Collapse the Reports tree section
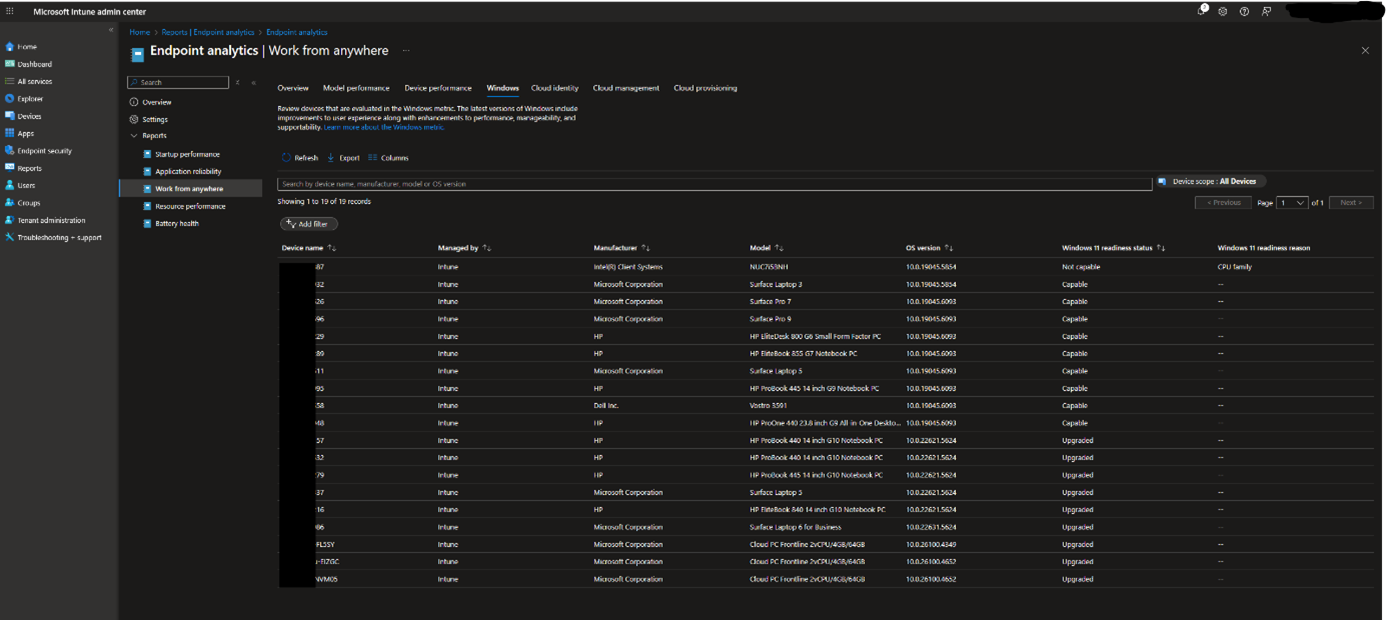 [x=134, y=136]
